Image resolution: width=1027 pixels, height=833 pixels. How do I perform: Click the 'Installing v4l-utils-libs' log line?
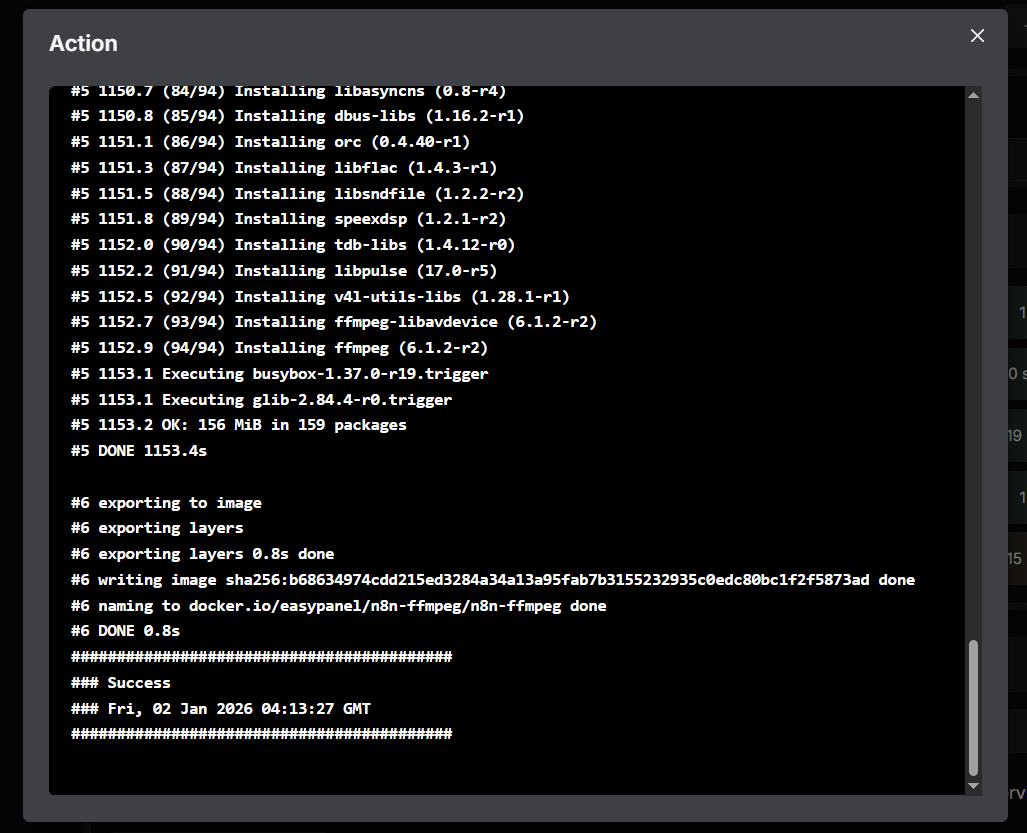(320, 297)
